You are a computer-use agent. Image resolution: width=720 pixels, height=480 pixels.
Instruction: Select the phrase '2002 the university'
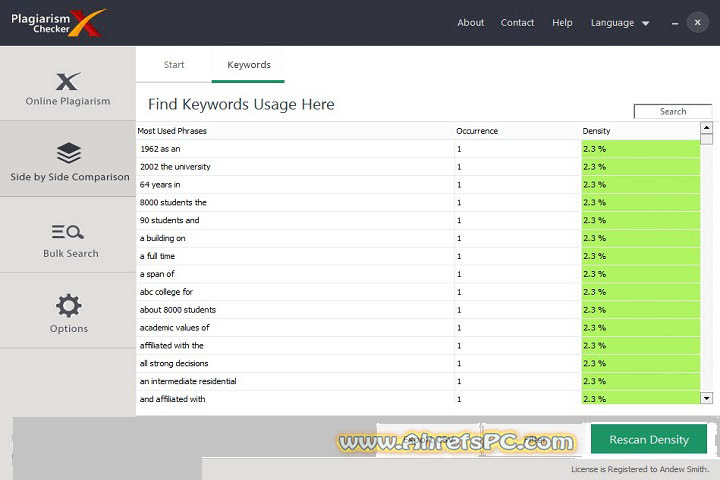click(x=175, y=167)
